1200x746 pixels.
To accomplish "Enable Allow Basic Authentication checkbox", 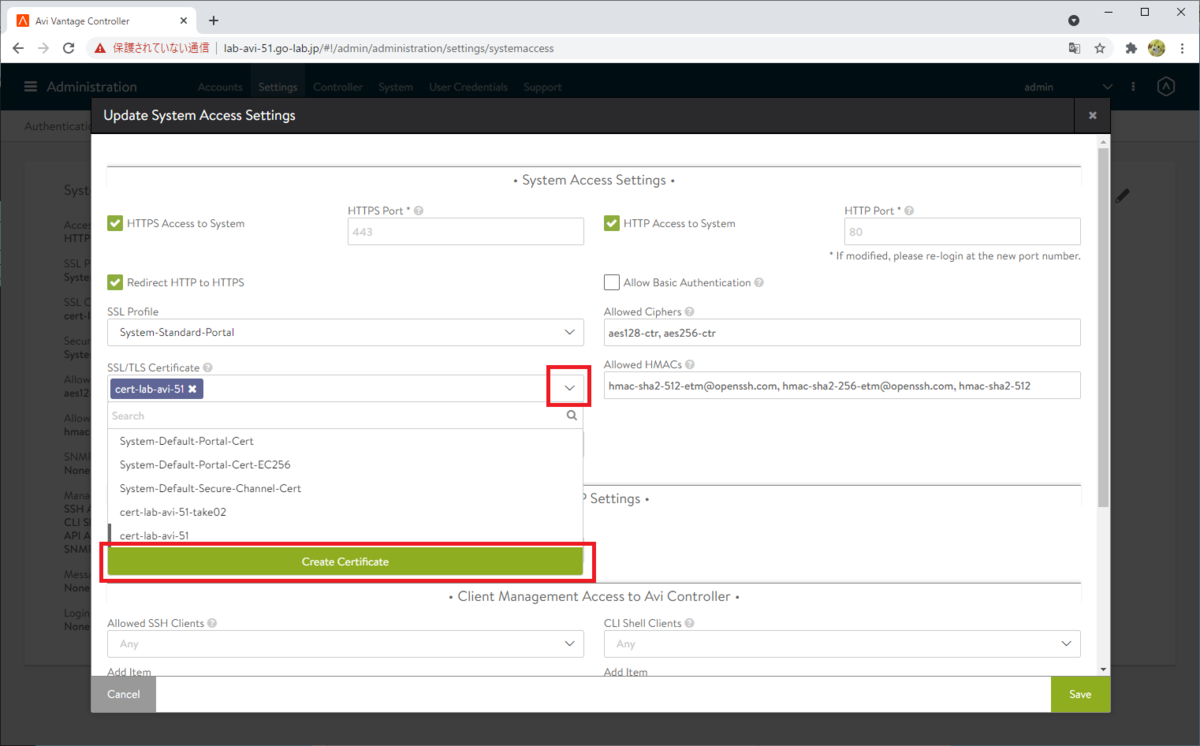I will tap(612, 282).
